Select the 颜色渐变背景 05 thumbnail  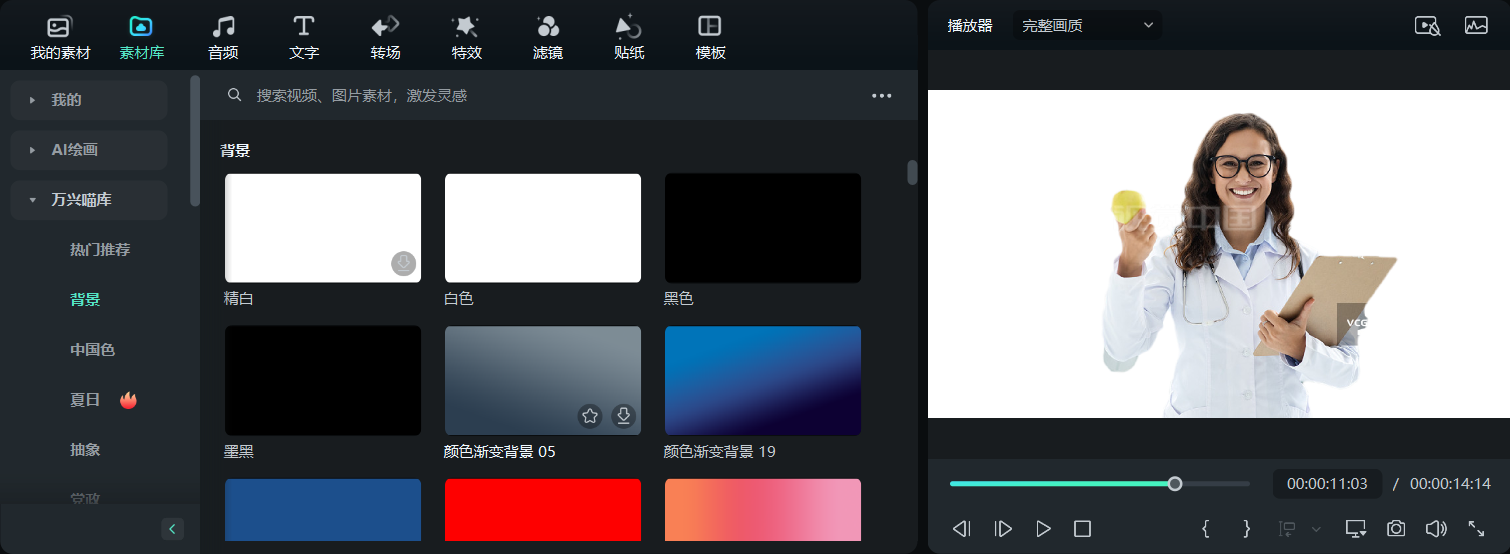click(x=543, y=380)
